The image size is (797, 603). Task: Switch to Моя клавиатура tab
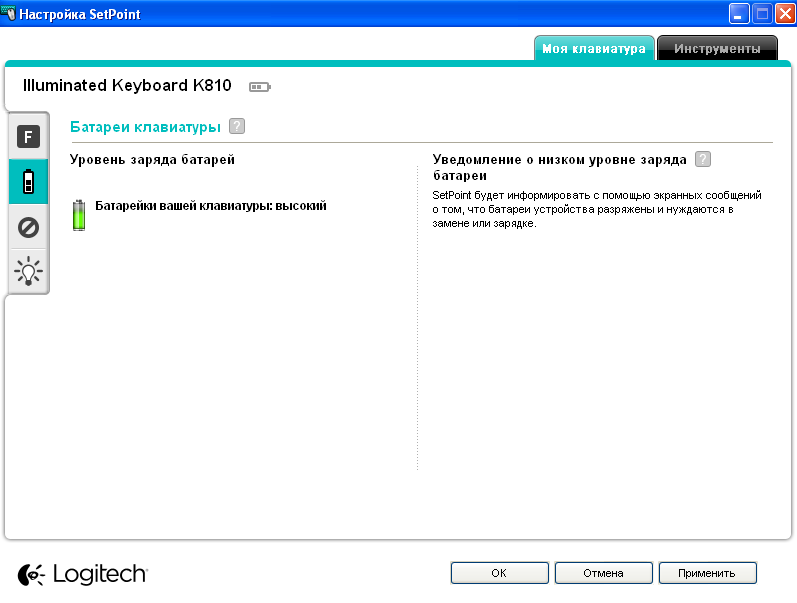click(594, 49)
